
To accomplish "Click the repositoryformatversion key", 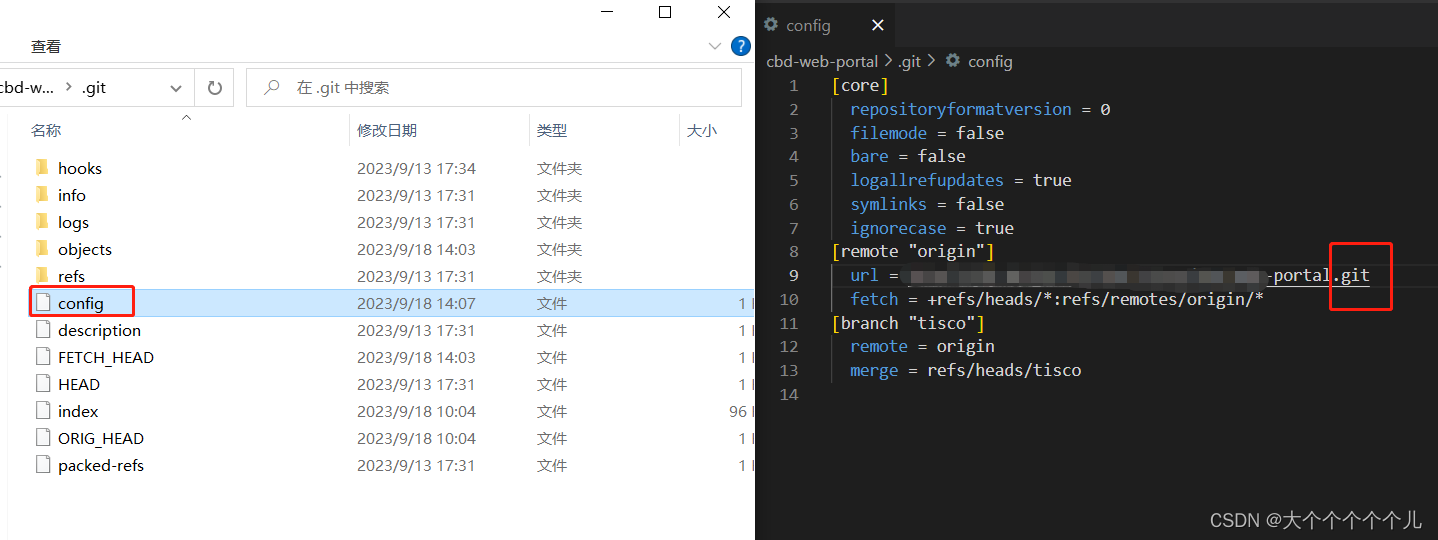I will [x=961, y=109].
